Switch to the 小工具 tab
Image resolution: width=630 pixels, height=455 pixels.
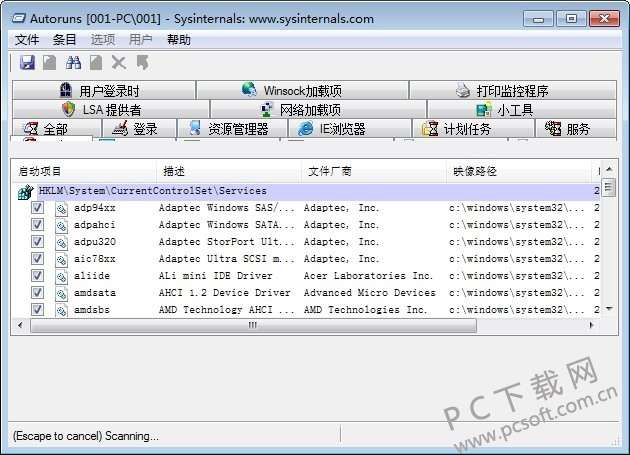(522, 109)
